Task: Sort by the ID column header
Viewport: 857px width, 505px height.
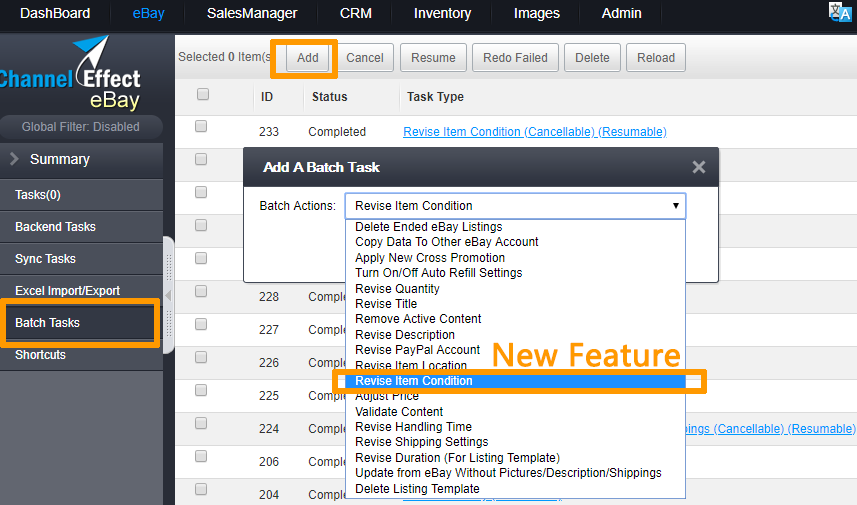Action: tap(267, 97)
